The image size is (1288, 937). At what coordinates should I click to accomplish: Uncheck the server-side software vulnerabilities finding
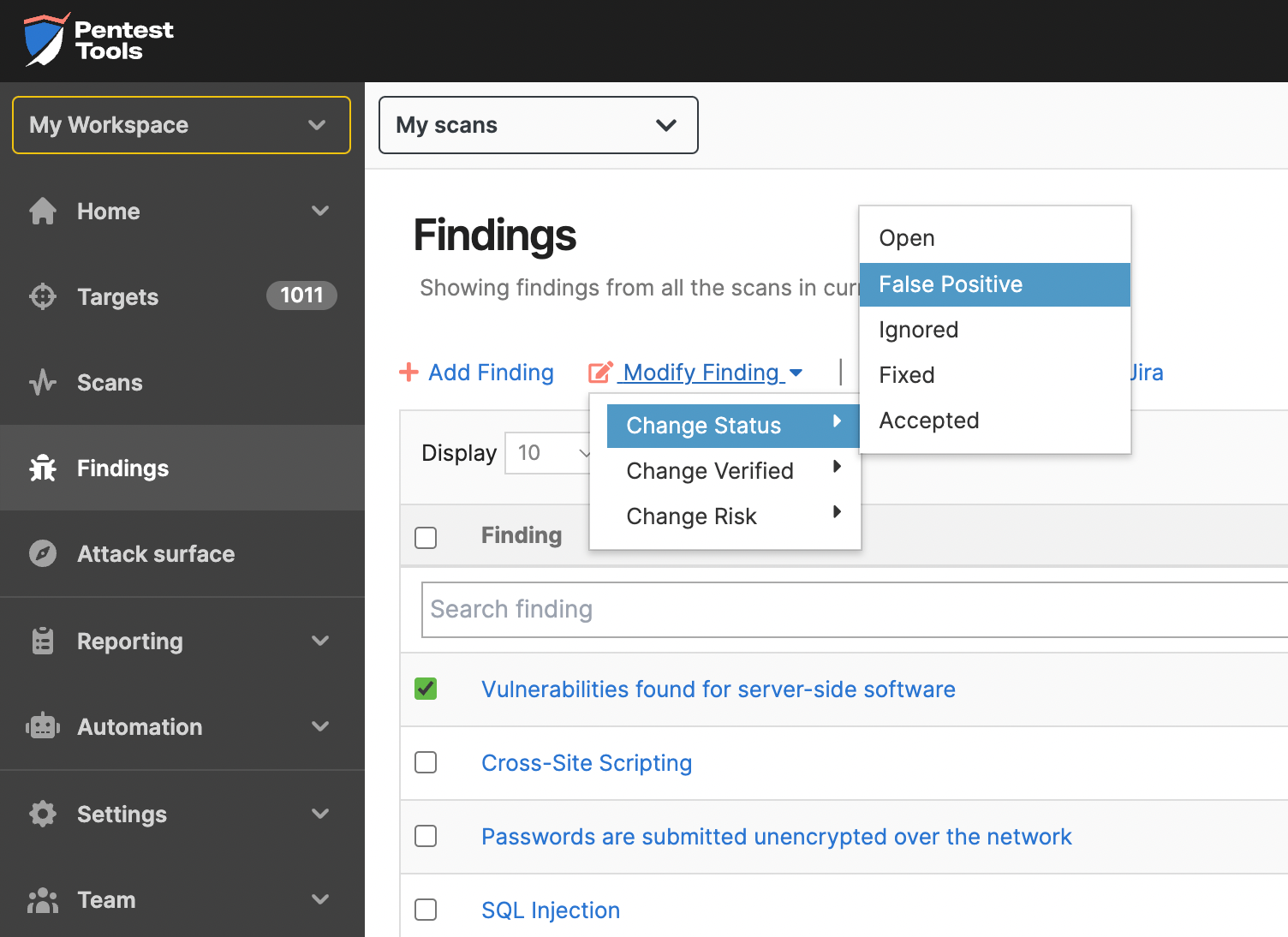426,689
